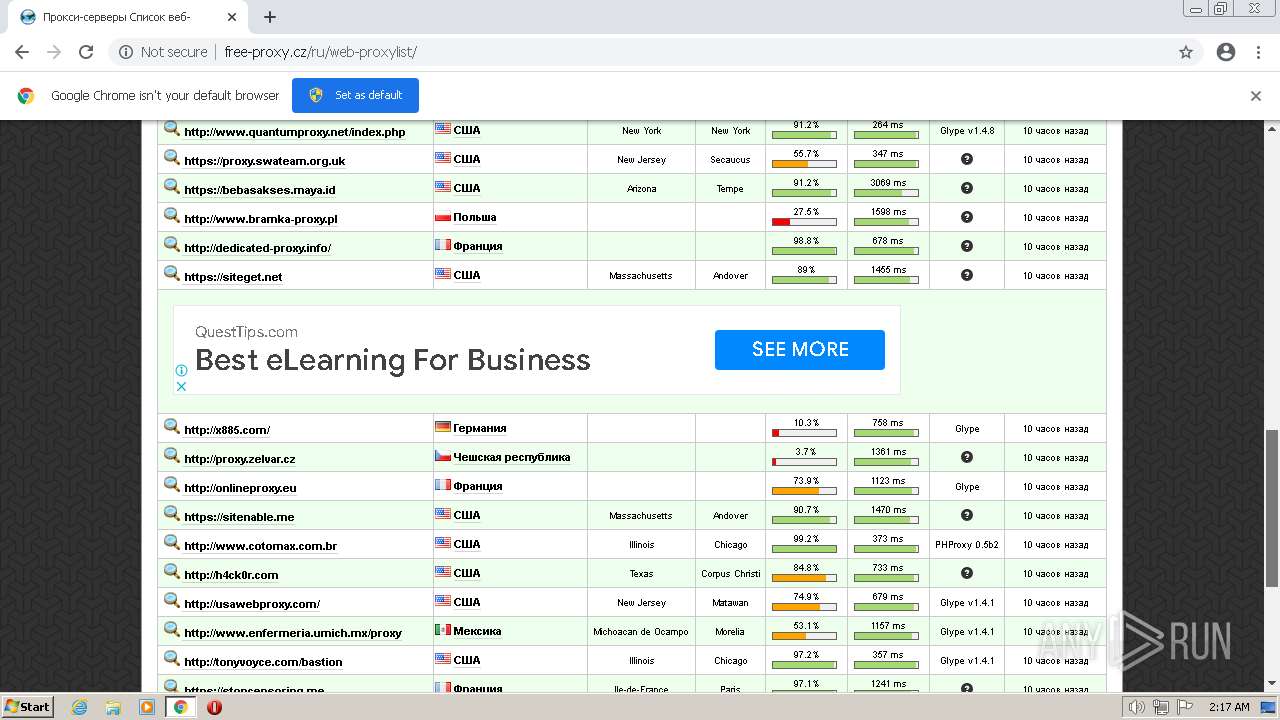This screenshot has height=720, width=1280.
Task: Launch Internet Explorer from the taskbar
Action: click(x=79, y=707)
